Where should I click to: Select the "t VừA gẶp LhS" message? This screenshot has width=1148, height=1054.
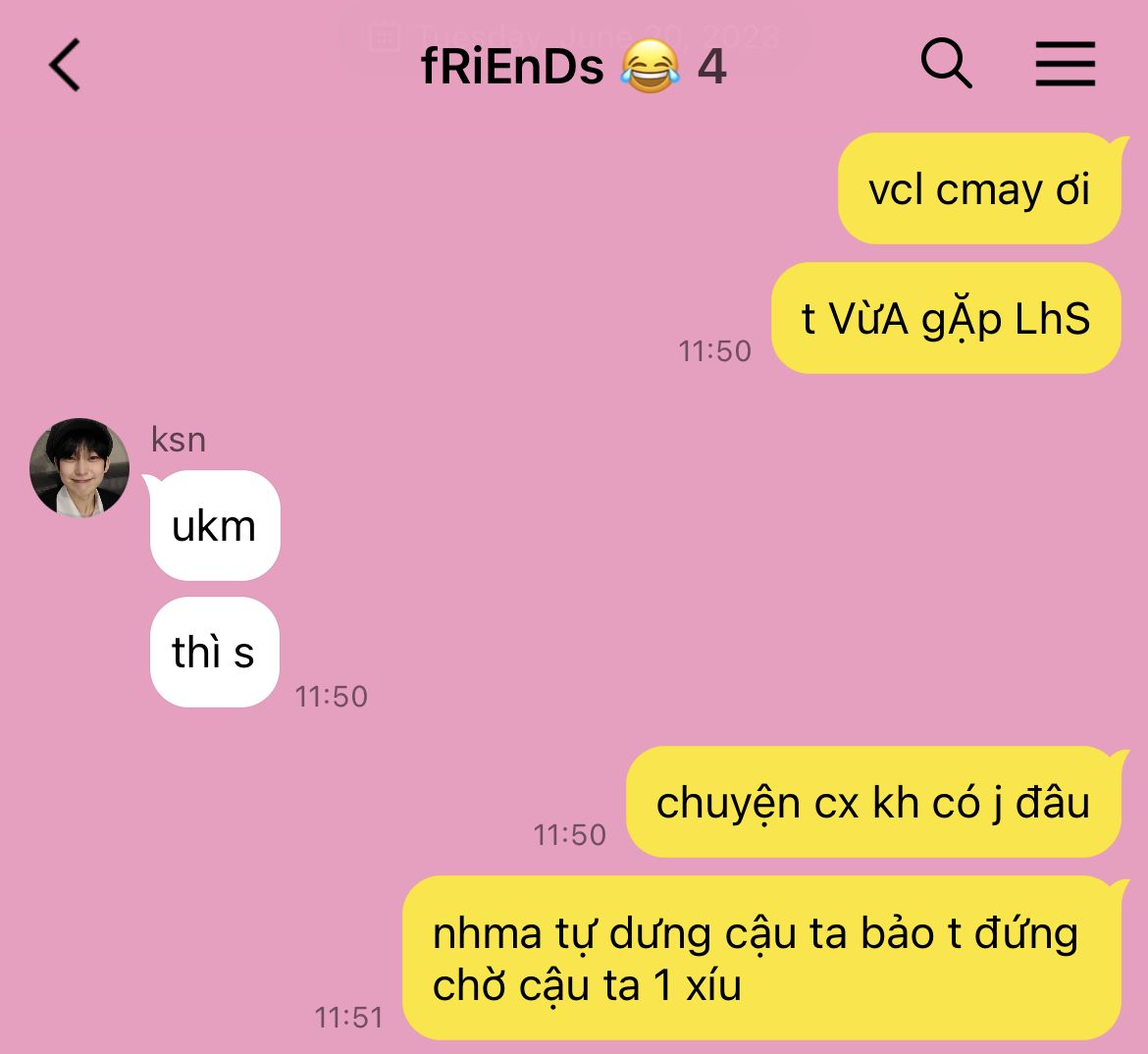point(946,319)
